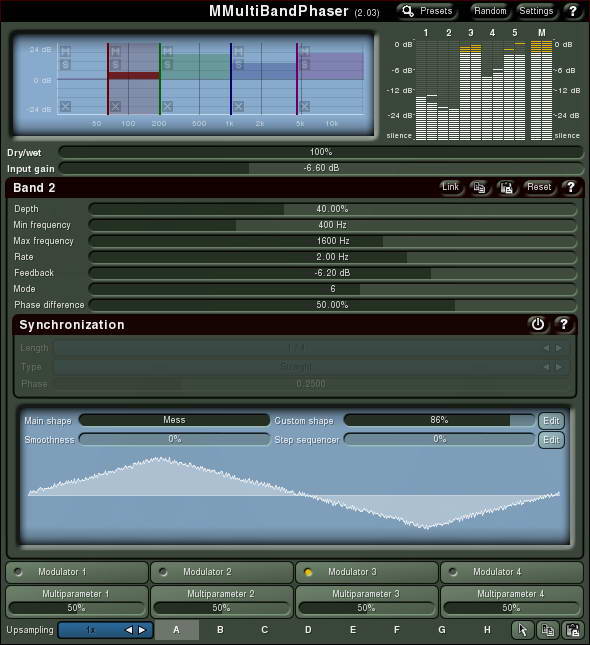Open Synchronization help question mark
Screen dimensions: 590x645
564,325
